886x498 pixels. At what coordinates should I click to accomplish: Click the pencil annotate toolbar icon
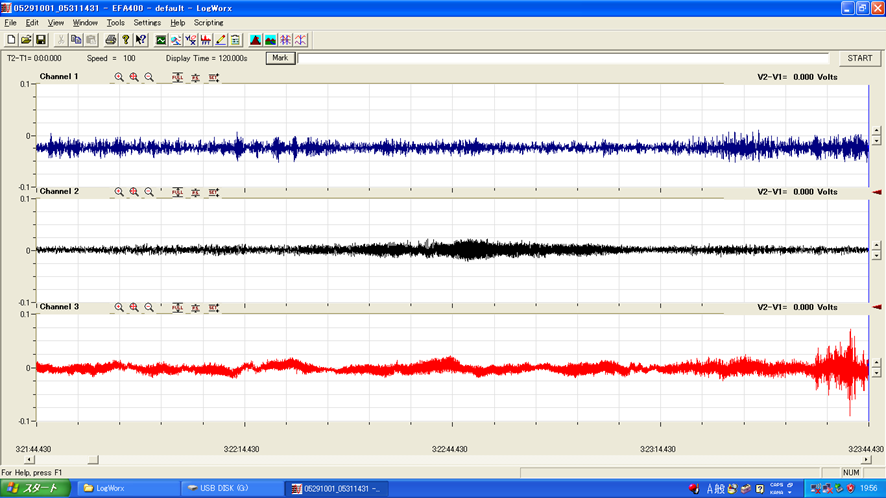[x=220, y=40]
